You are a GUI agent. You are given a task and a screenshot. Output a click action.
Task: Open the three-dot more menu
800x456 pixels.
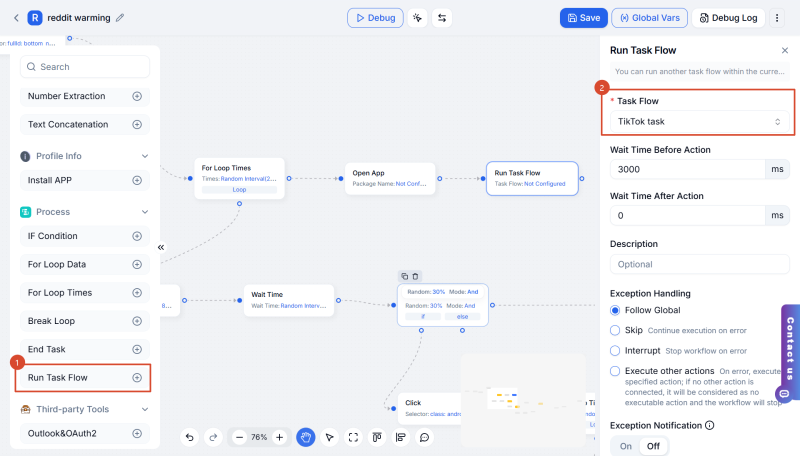[777, 18]
